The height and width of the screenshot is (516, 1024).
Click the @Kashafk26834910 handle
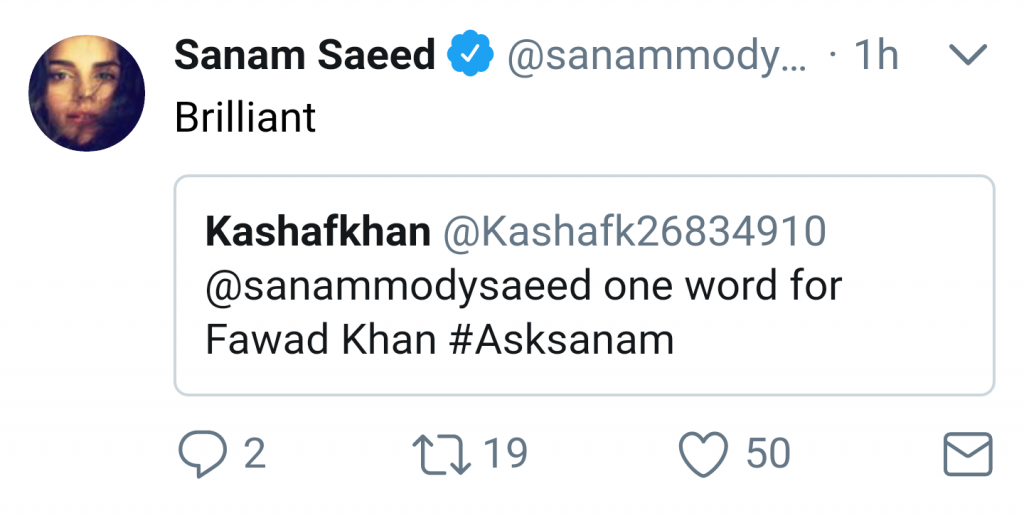(x=635, y=232)
